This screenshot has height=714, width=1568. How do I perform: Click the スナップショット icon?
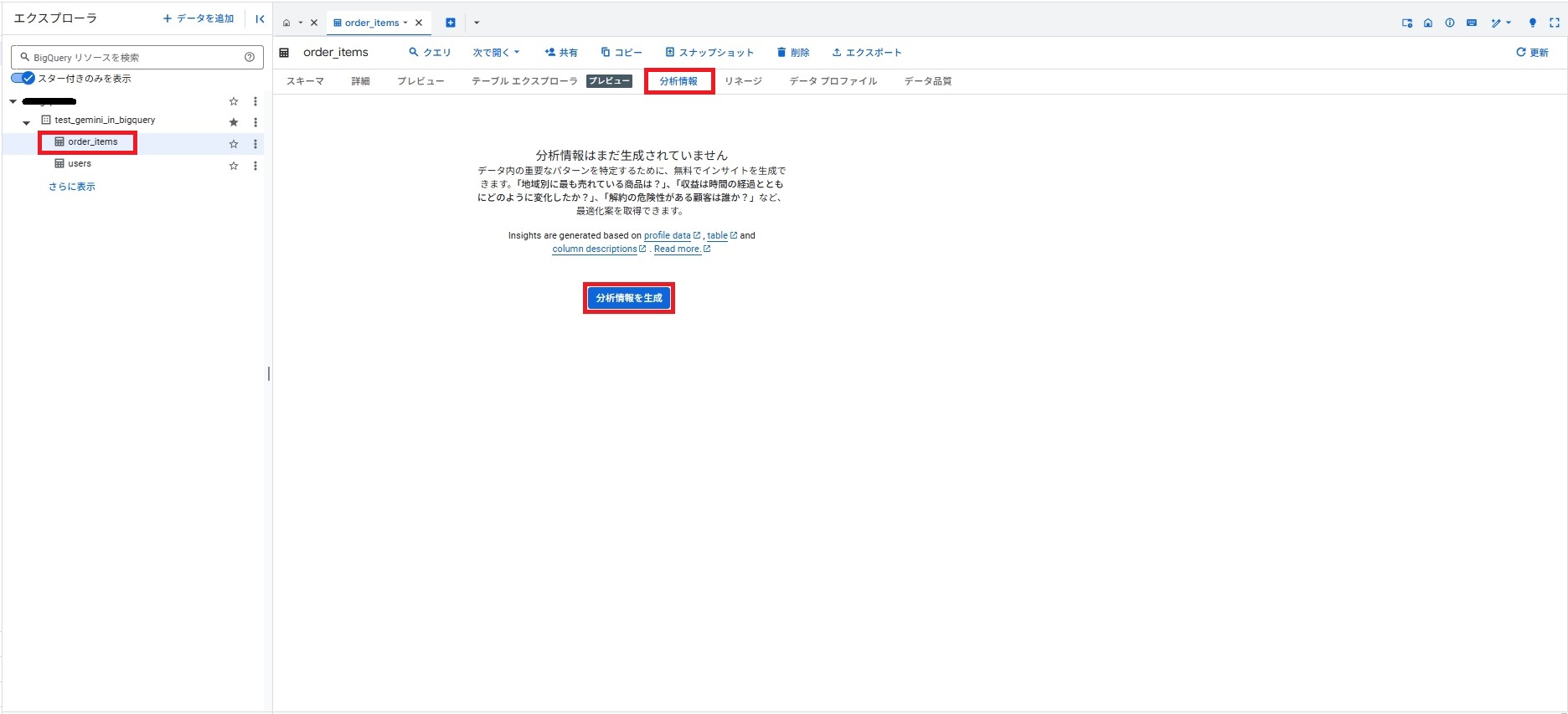click(670, 53)
